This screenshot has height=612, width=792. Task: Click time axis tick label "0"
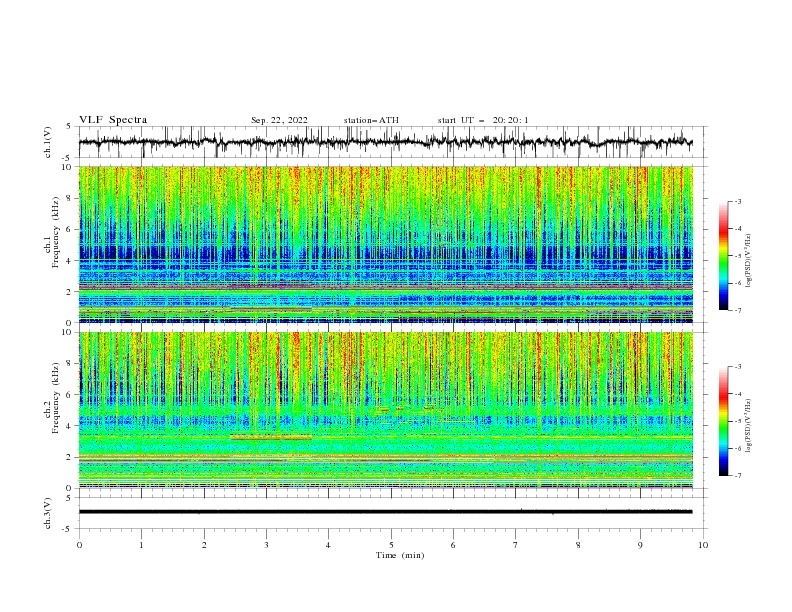tap(79, 545)
